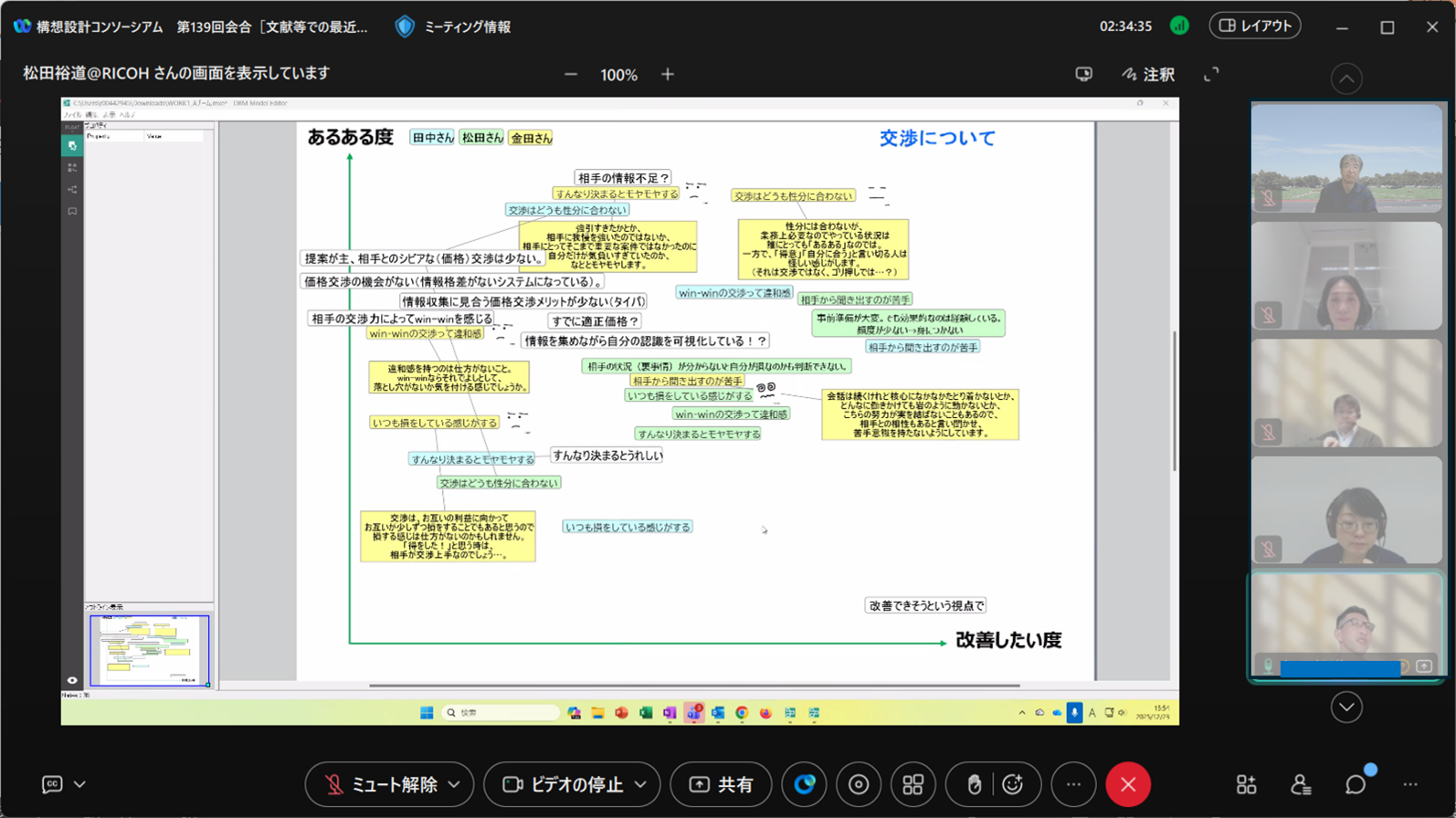The width and height of the screenshot is (1456, 818).
Task: Open audio options arrow beside ミュート解除
Action: 455,784
